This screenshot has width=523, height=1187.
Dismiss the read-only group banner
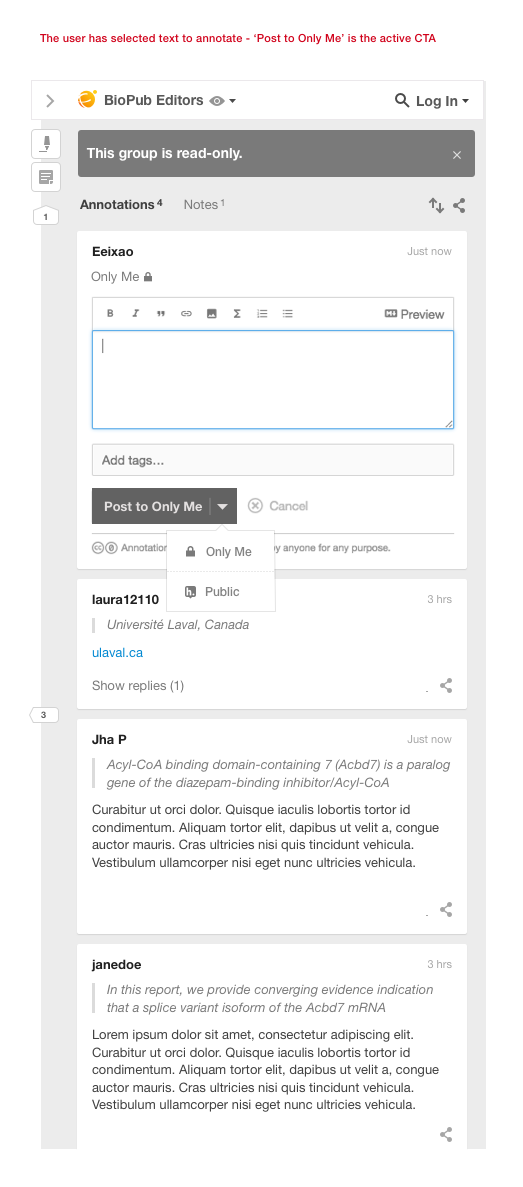pos(456,154)
